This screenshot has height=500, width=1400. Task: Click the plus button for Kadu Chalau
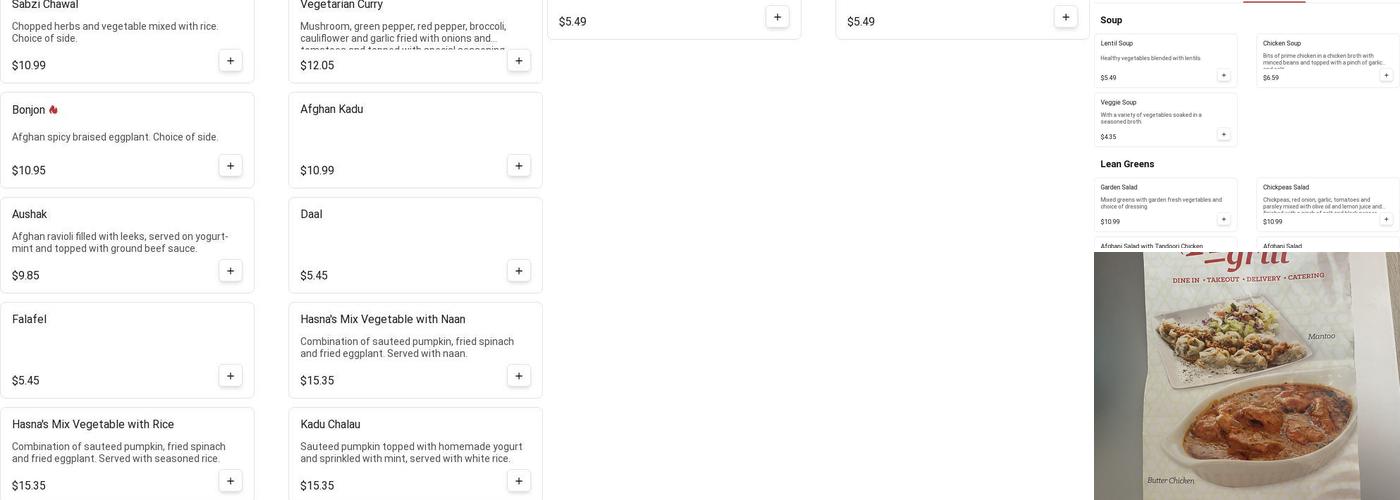point(518,481)
